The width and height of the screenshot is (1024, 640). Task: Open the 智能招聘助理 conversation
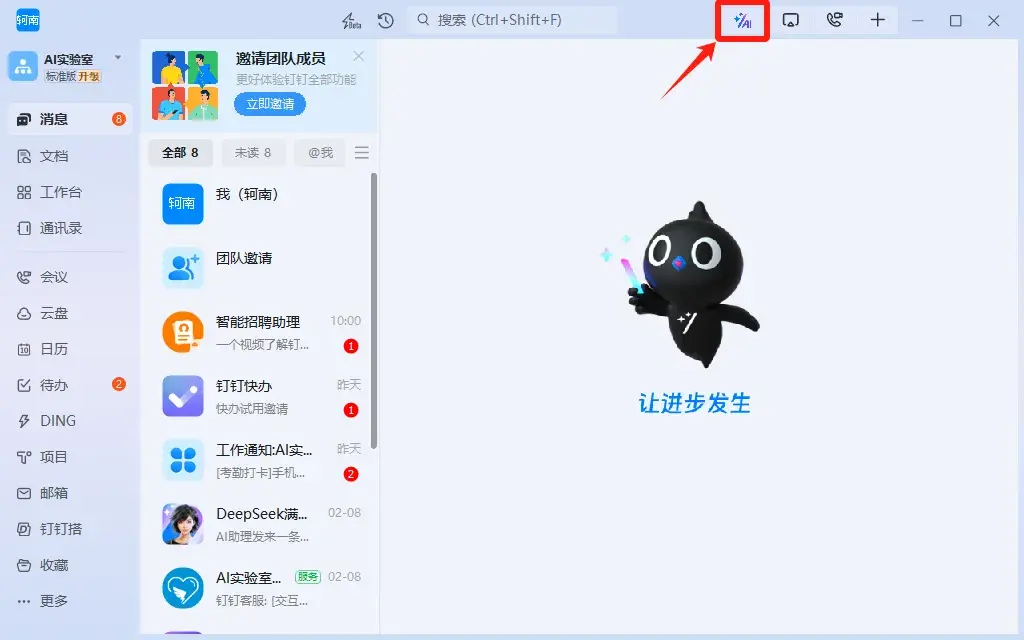tap(259, 332)
